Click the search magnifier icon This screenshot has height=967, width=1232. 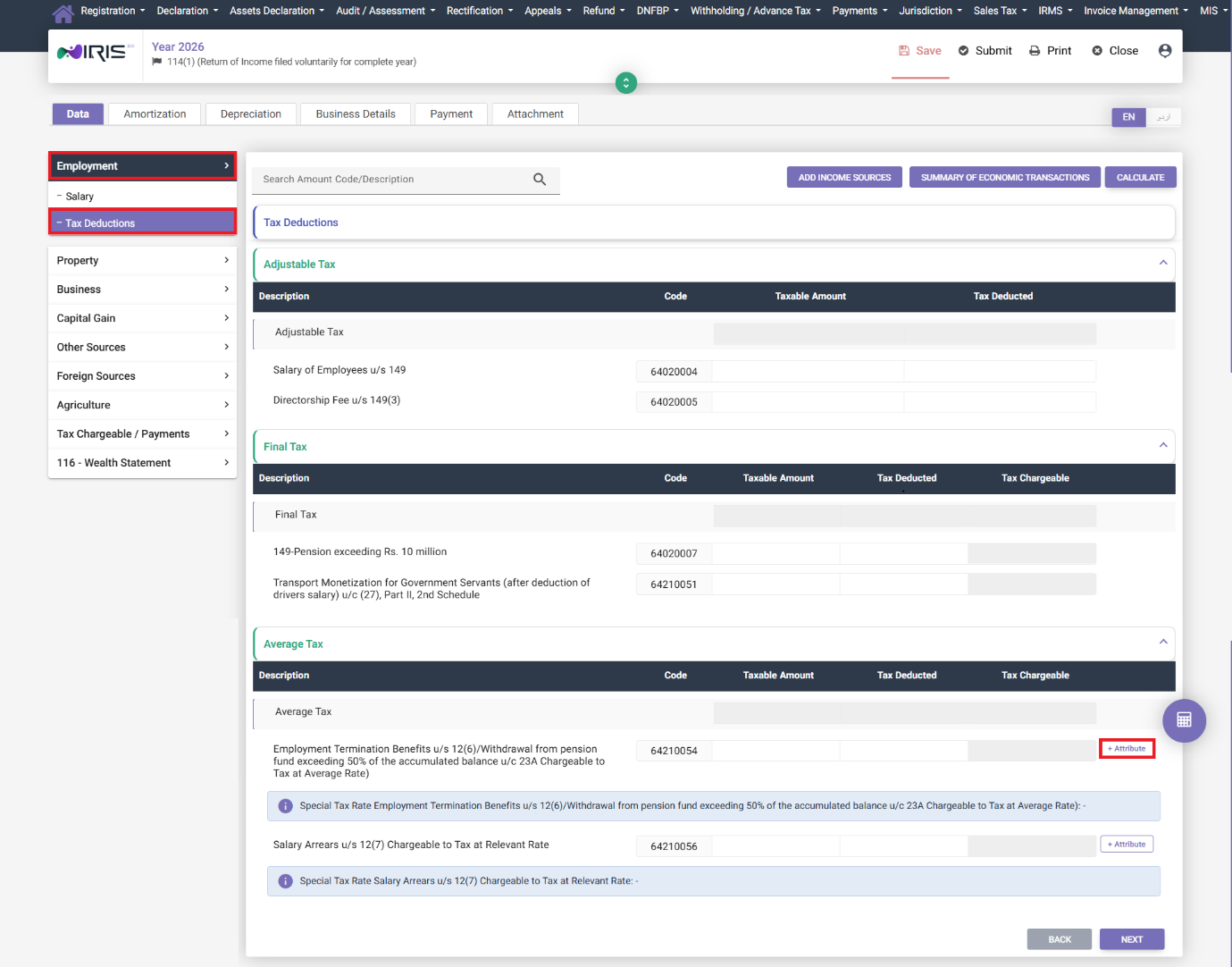540,179
